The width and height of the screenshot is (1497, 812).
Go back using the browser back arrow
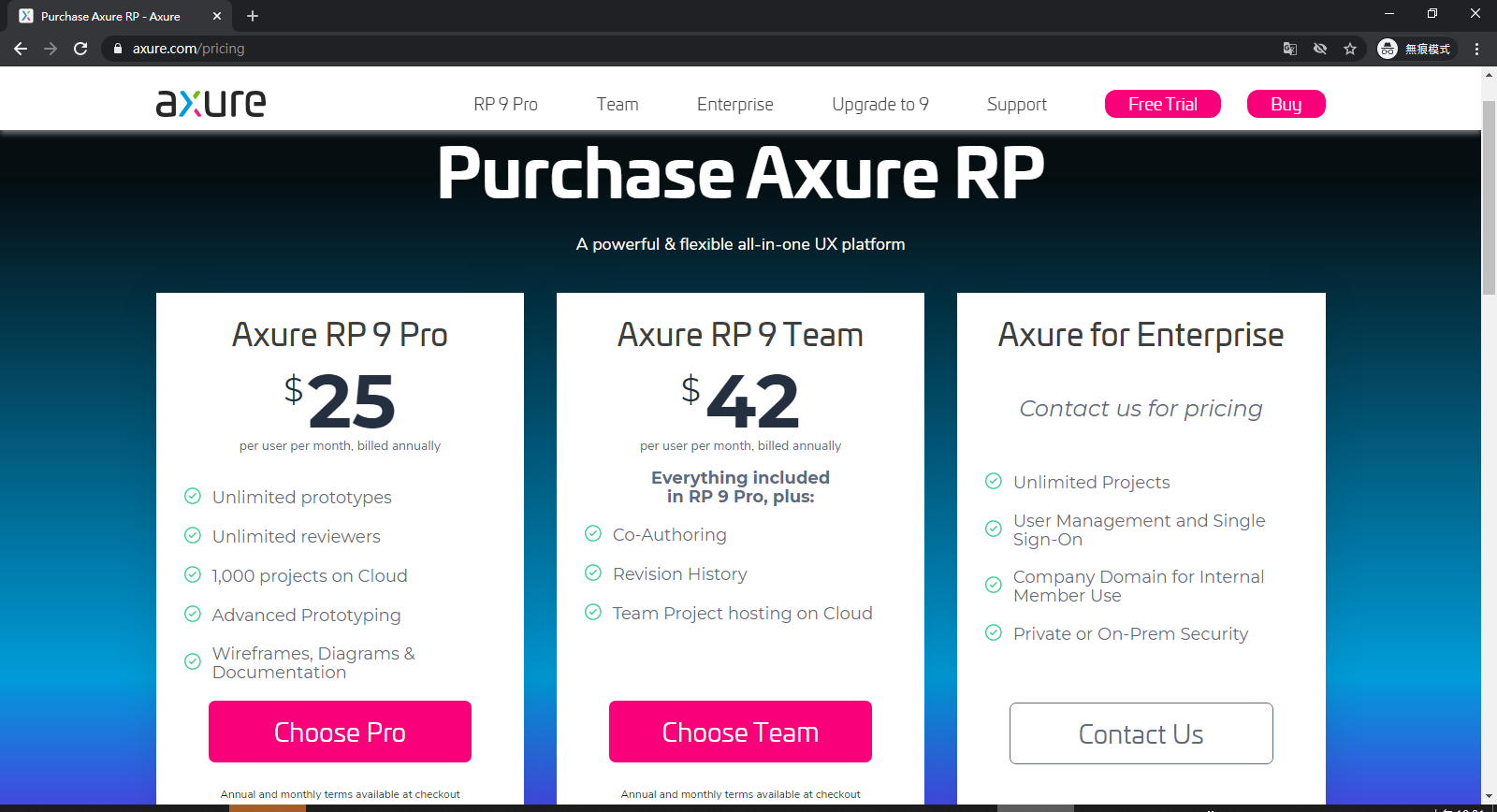21,49
